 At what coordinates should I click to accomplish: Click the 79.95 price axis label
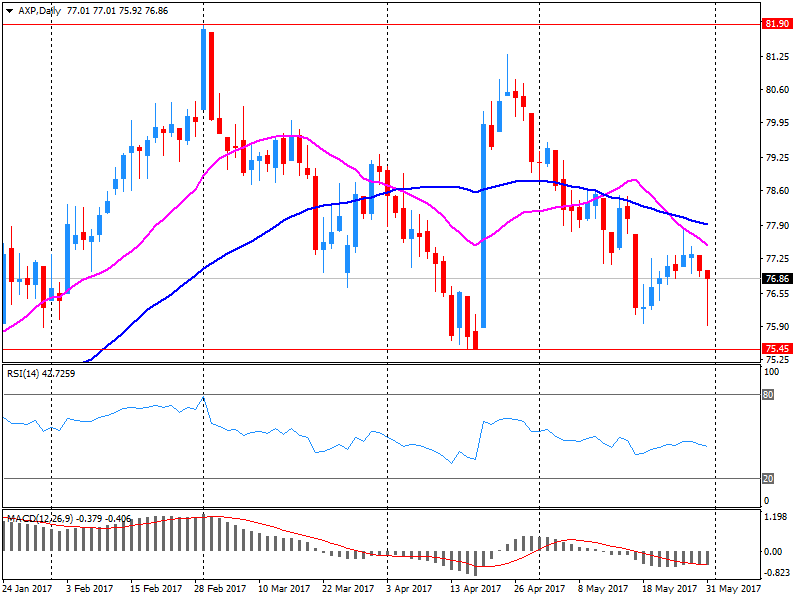[x=777, y=122]
